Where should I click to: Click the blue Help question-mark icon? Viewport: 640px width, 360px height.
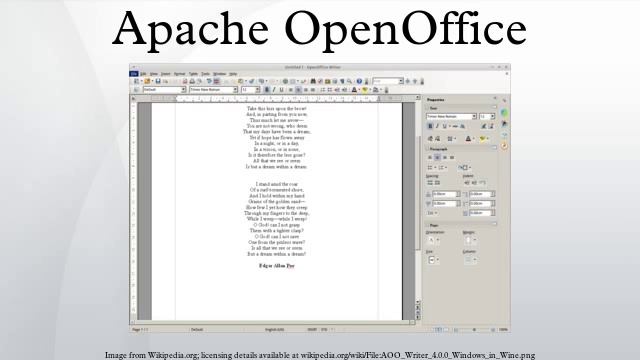click(359, 81)
